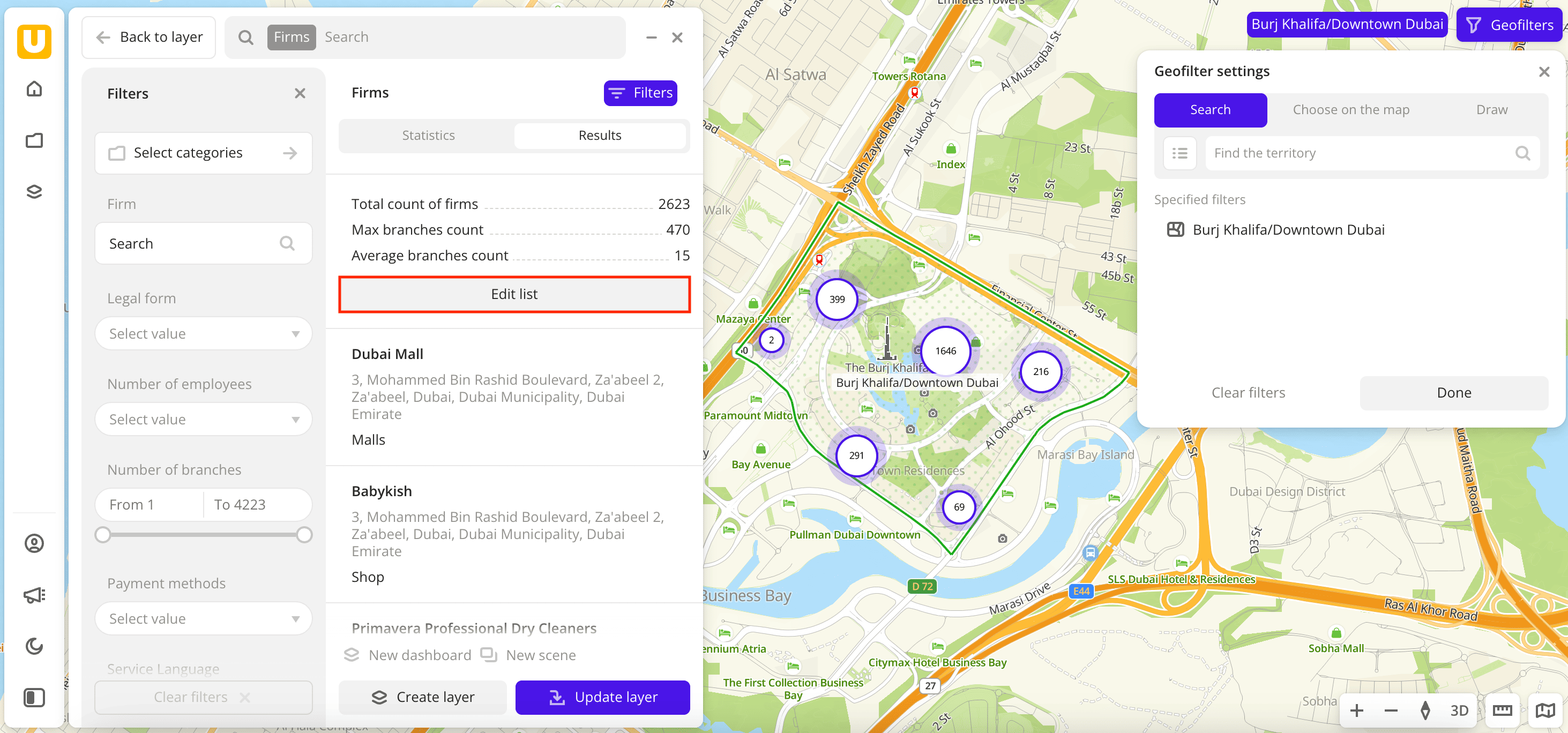Open Number of employees dropdown

203,420
